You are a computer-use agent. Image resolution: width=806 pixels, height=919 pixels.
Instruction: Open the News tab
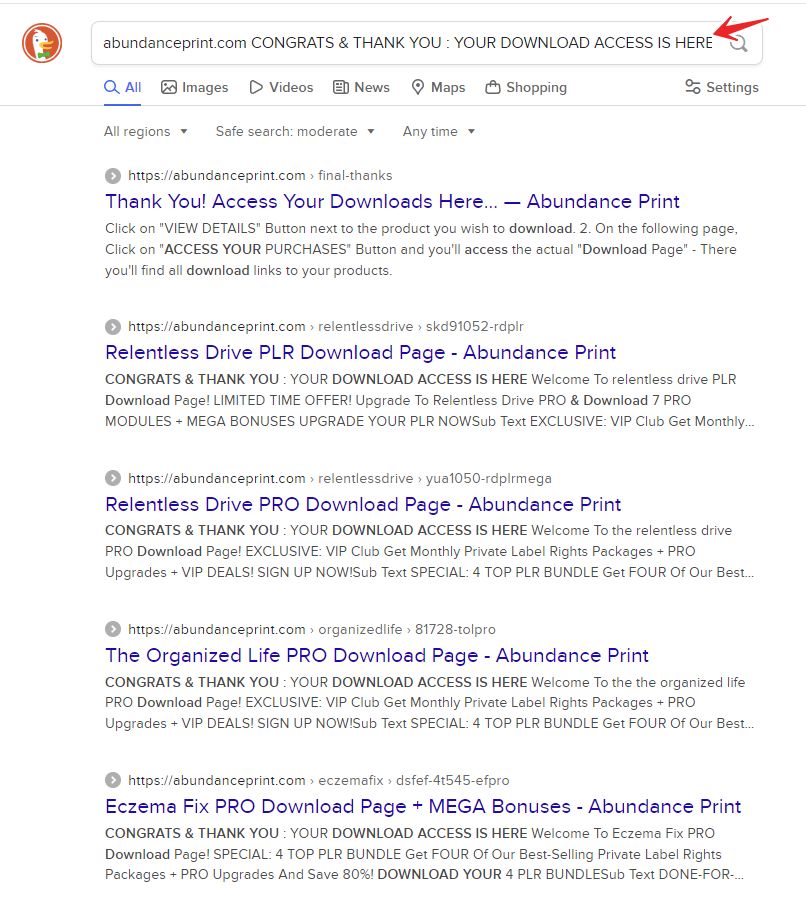click(x=361, y=87)
